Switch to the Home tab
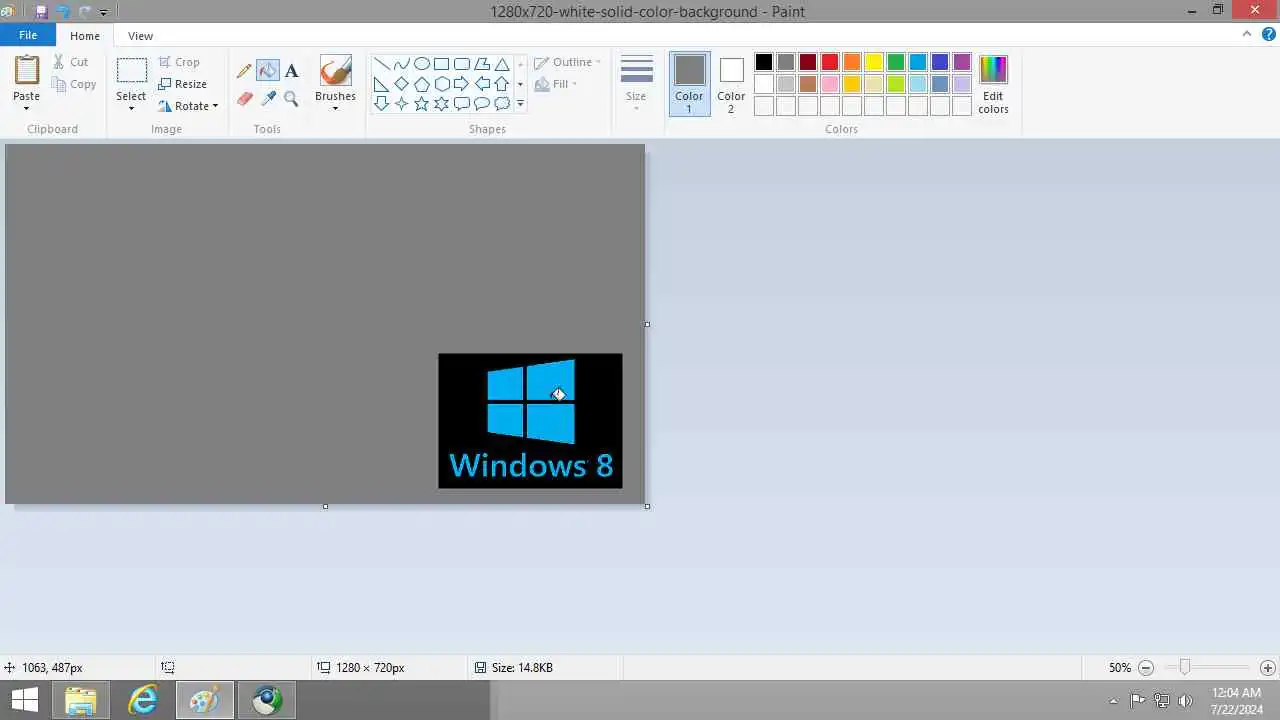The image size is (1280, 720). click(x=85, y=35)
